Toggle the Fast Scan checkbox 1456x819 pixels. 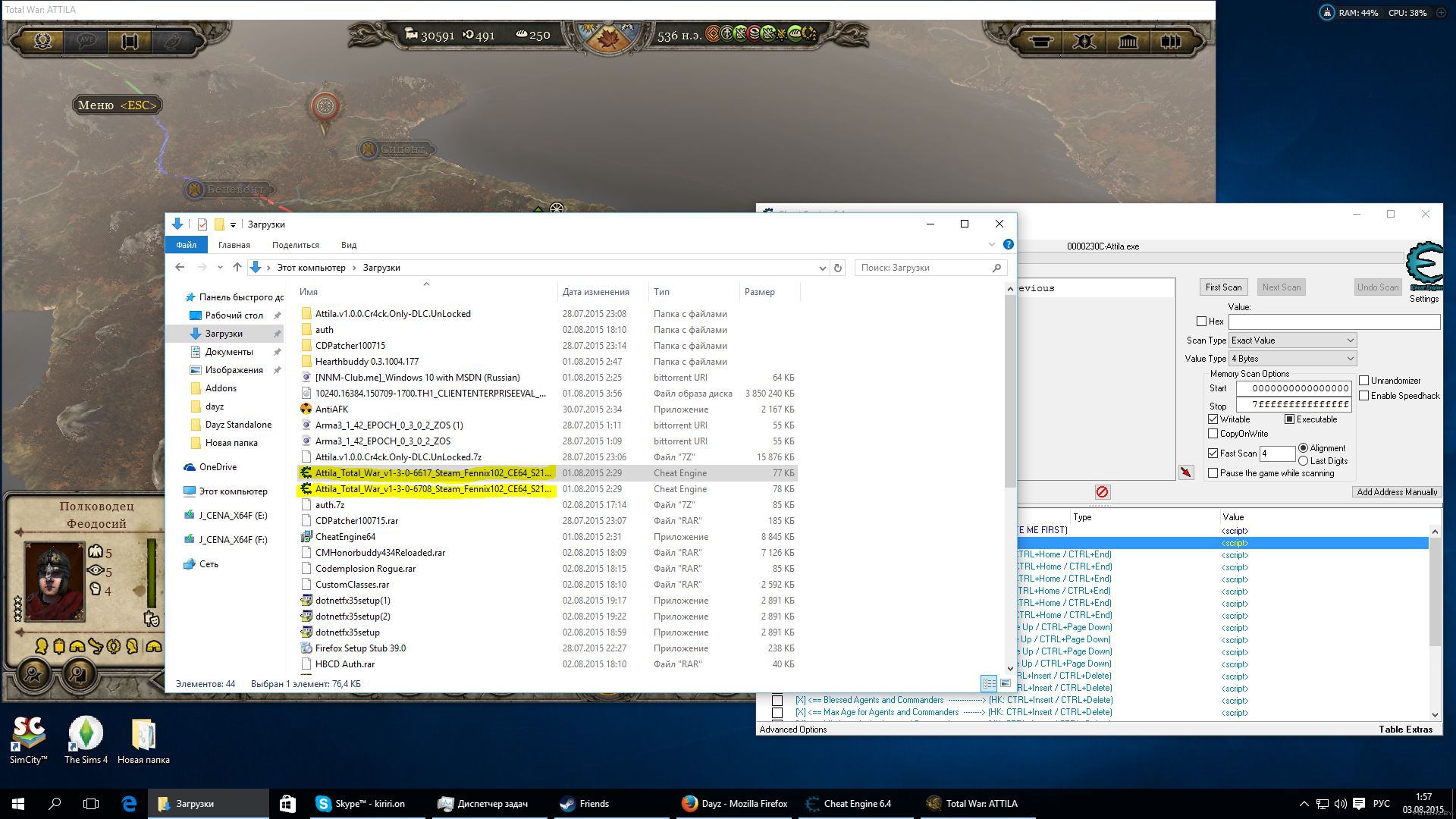coord(1213,453)
